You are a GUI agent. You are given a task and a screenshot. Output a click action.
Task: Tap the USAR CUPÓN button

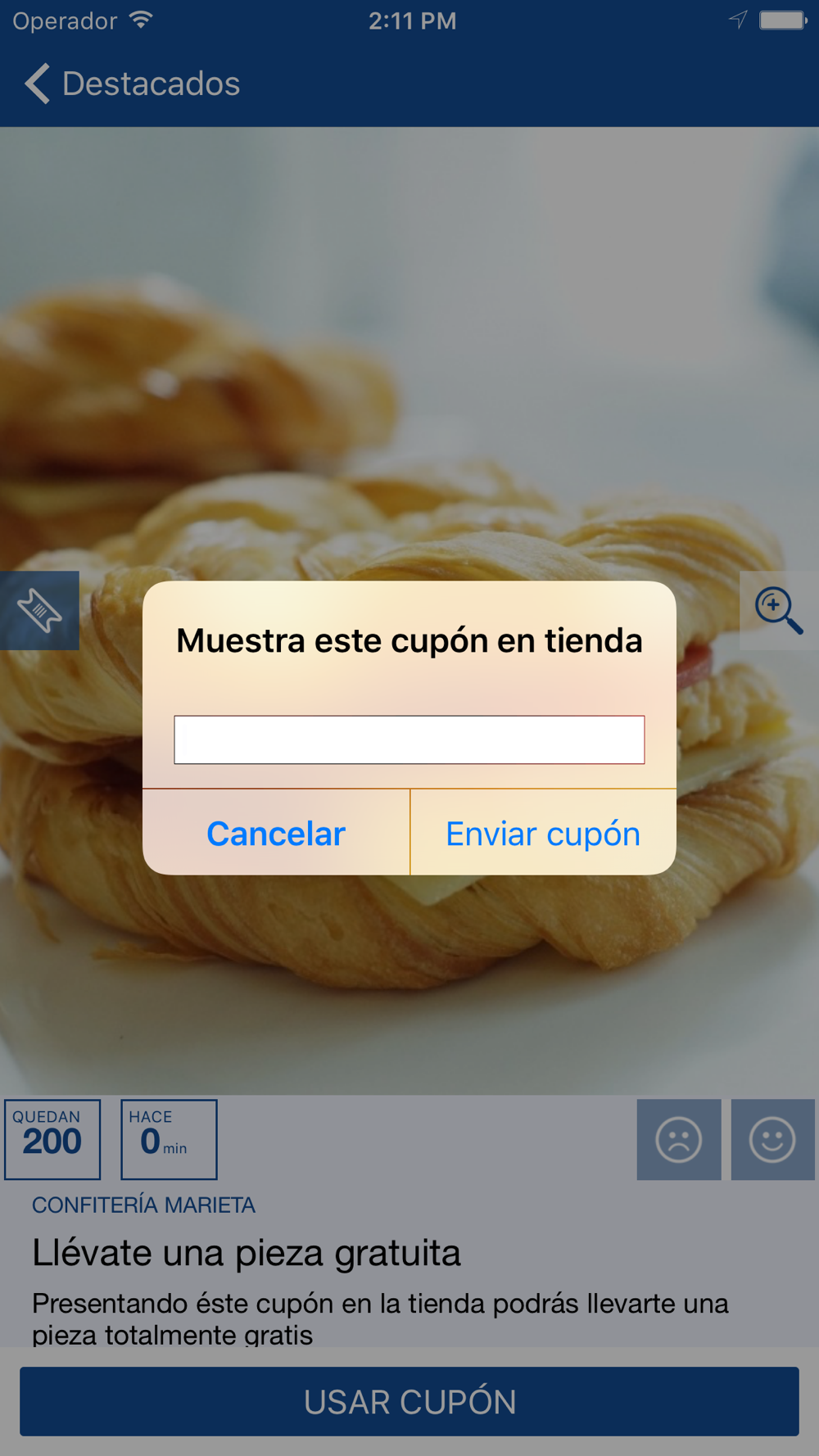tap(409, 1401)
